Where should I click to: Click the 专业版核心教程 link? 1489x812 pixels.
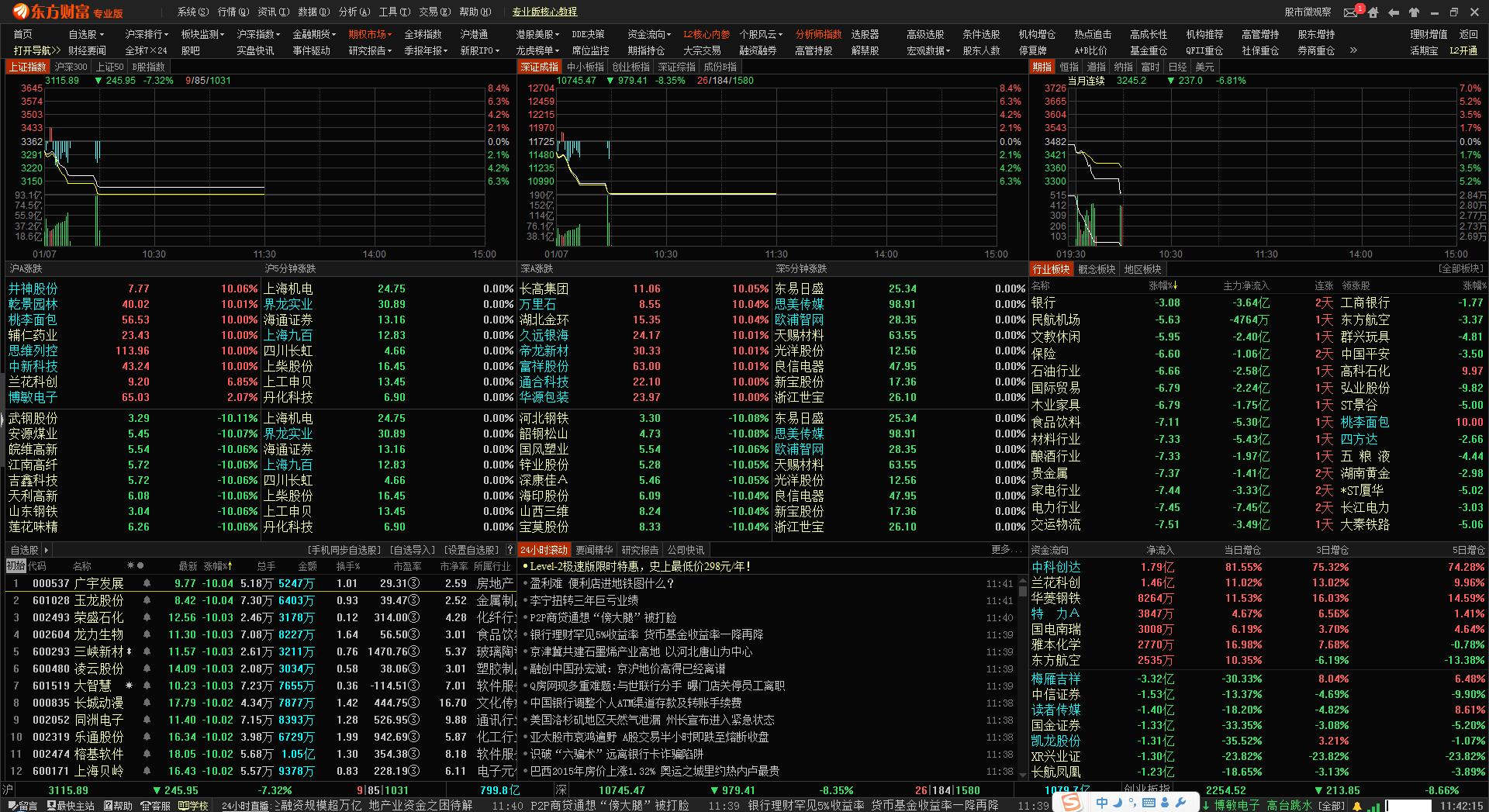tap(544, 12)
